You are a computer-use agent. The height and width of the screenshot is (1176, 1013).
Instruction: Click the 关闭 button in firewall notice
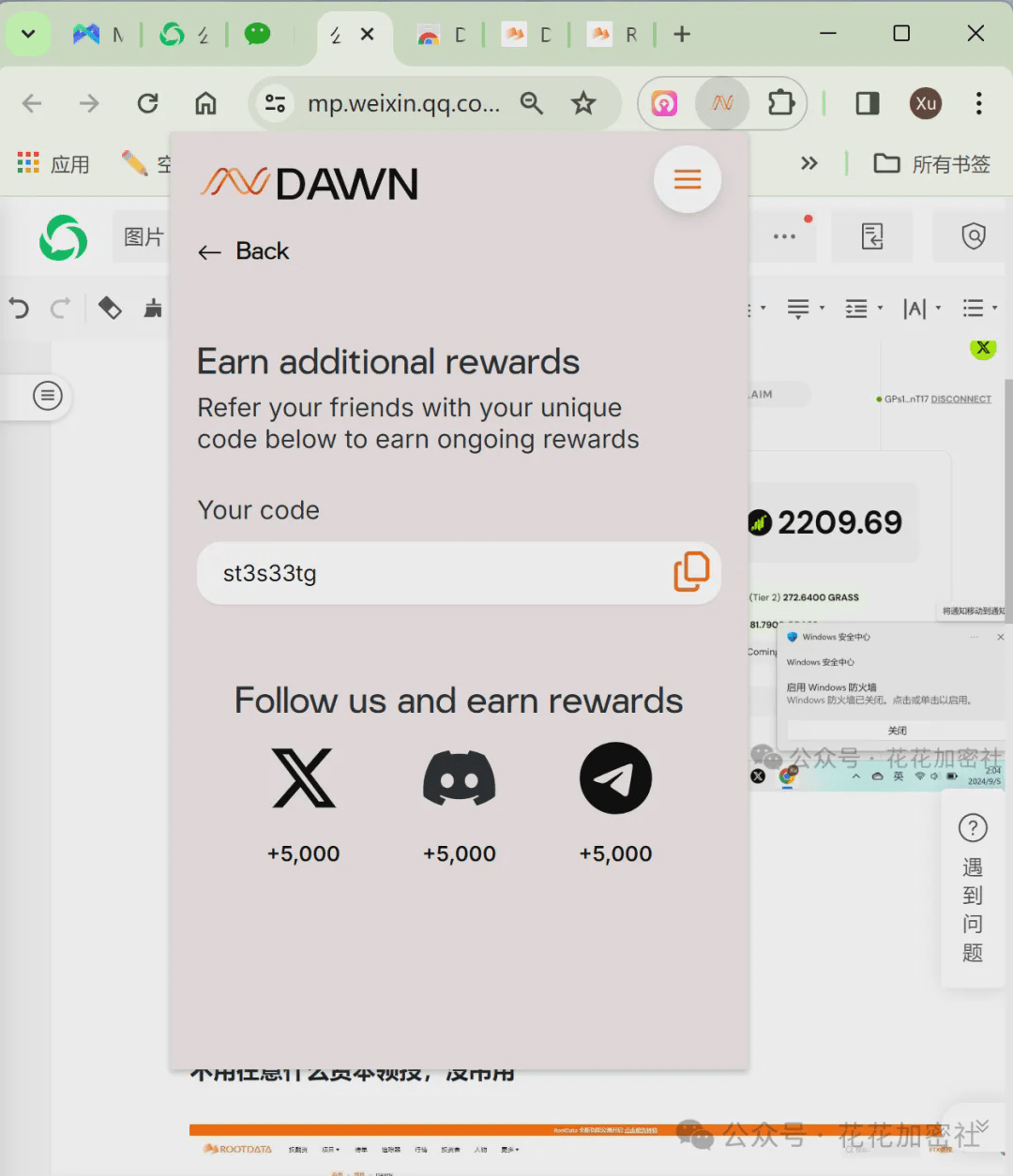[897, 731]
